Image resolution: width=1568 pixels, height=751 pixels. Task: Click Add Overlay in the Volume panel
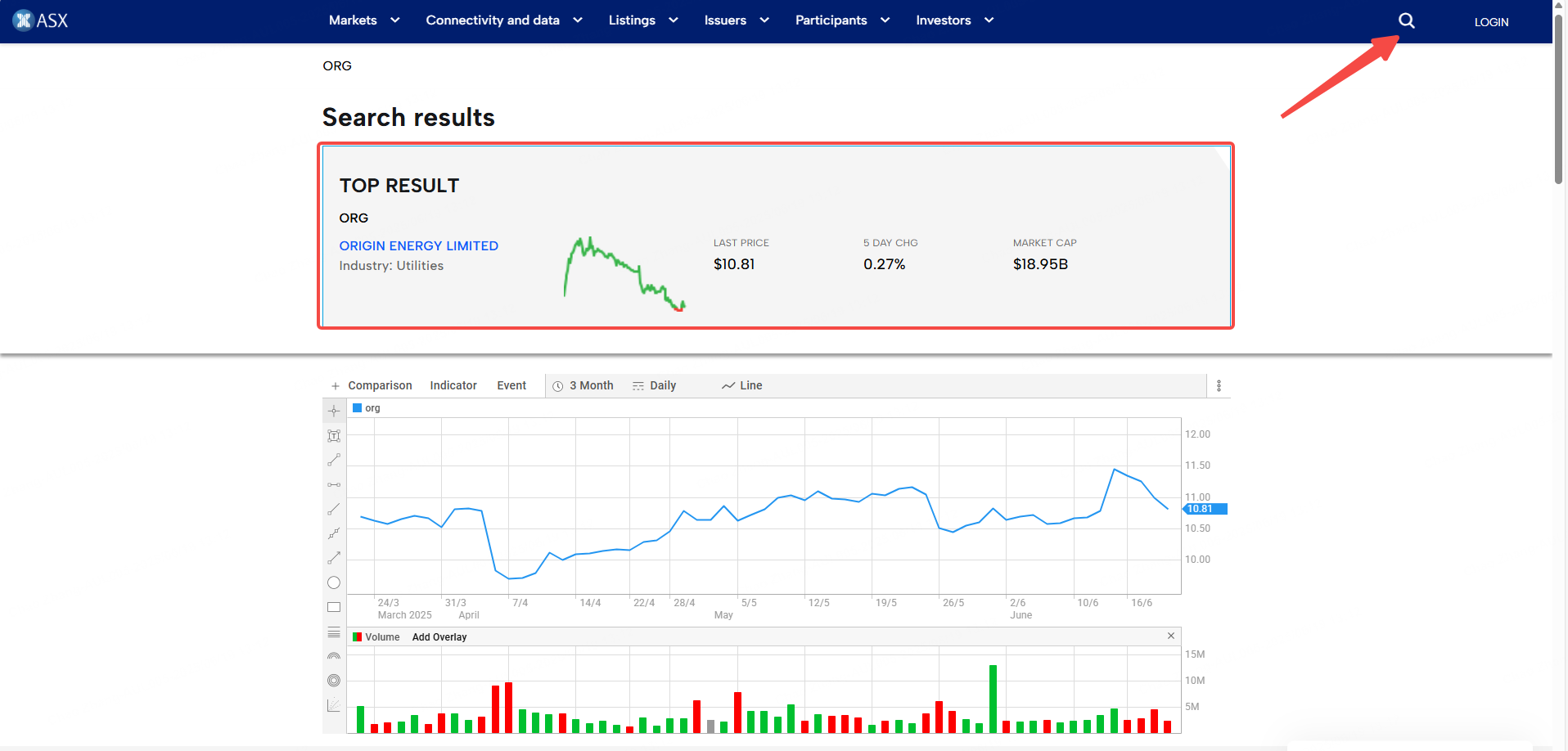point(439,636)
